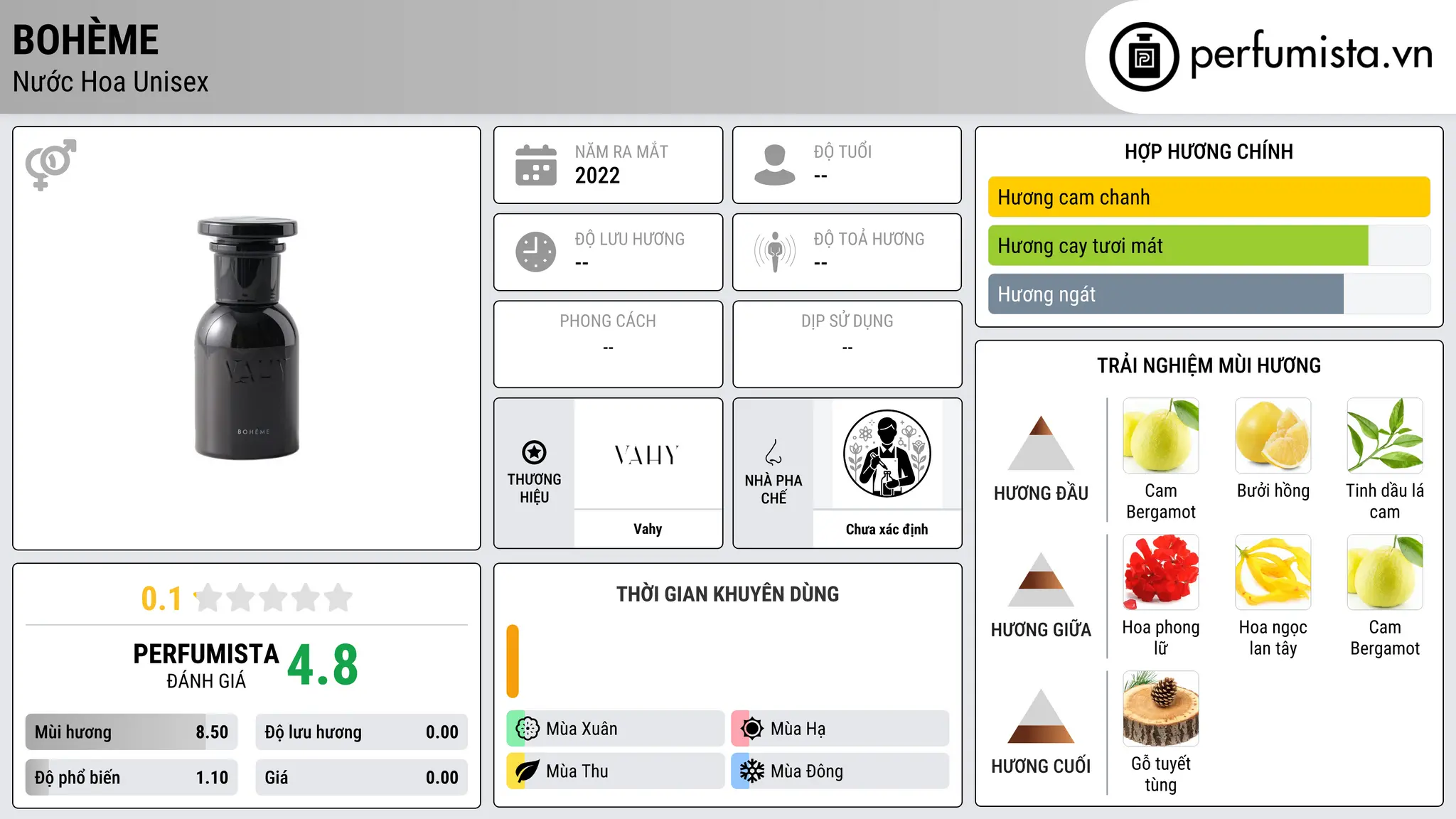1456x819 pixels.
Task: Click the nose icon above Nhà pha chế
Action: tap(773, 452)
